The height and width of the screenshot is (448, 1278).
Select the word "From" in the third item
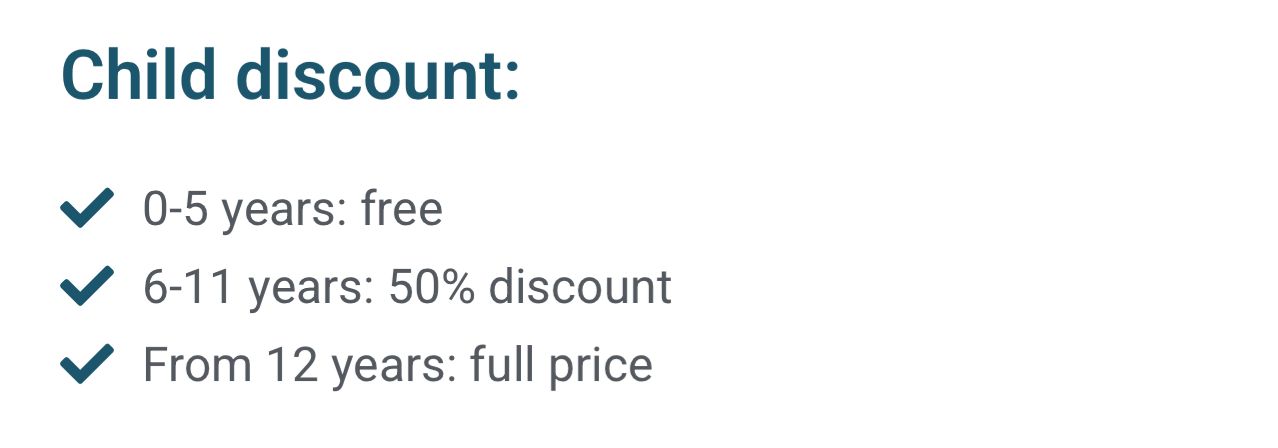tap(197, 365)
